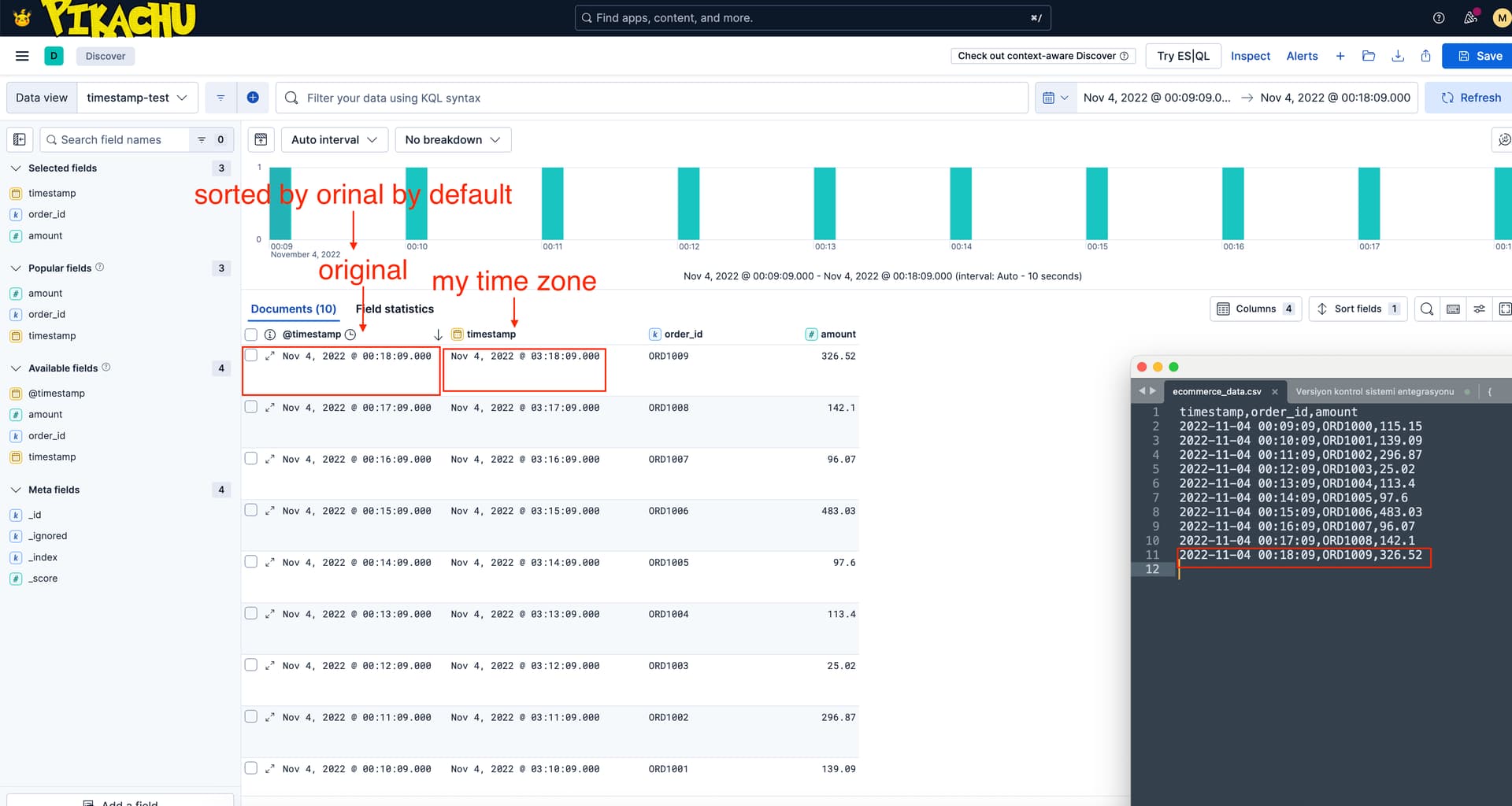Expand the ORD1009 document row
Screen dimensions: 1512x806
(x=270, y=356)
